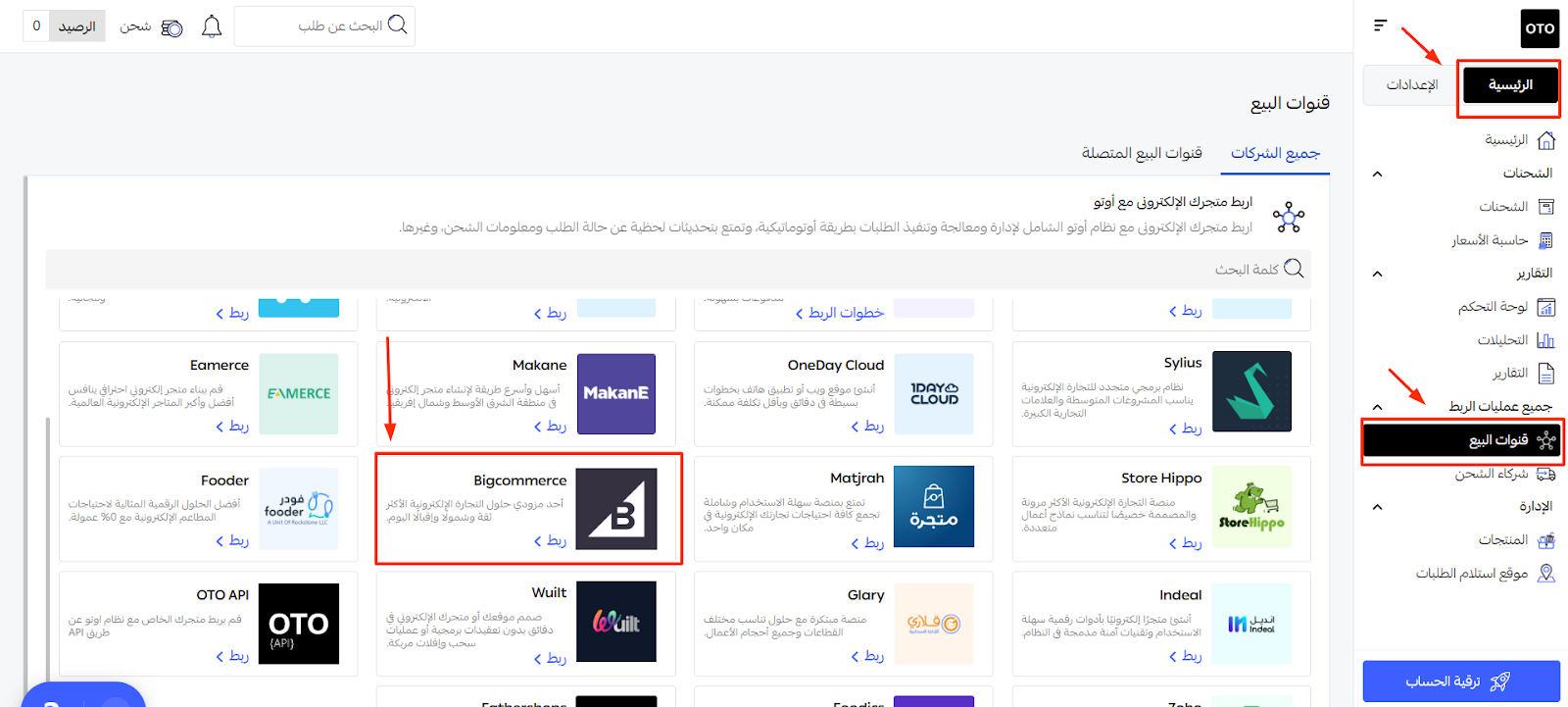Viewport: 1568px width, 707px height.
Task: Click the التحليلات bar chart icon
Action: 1546,340
